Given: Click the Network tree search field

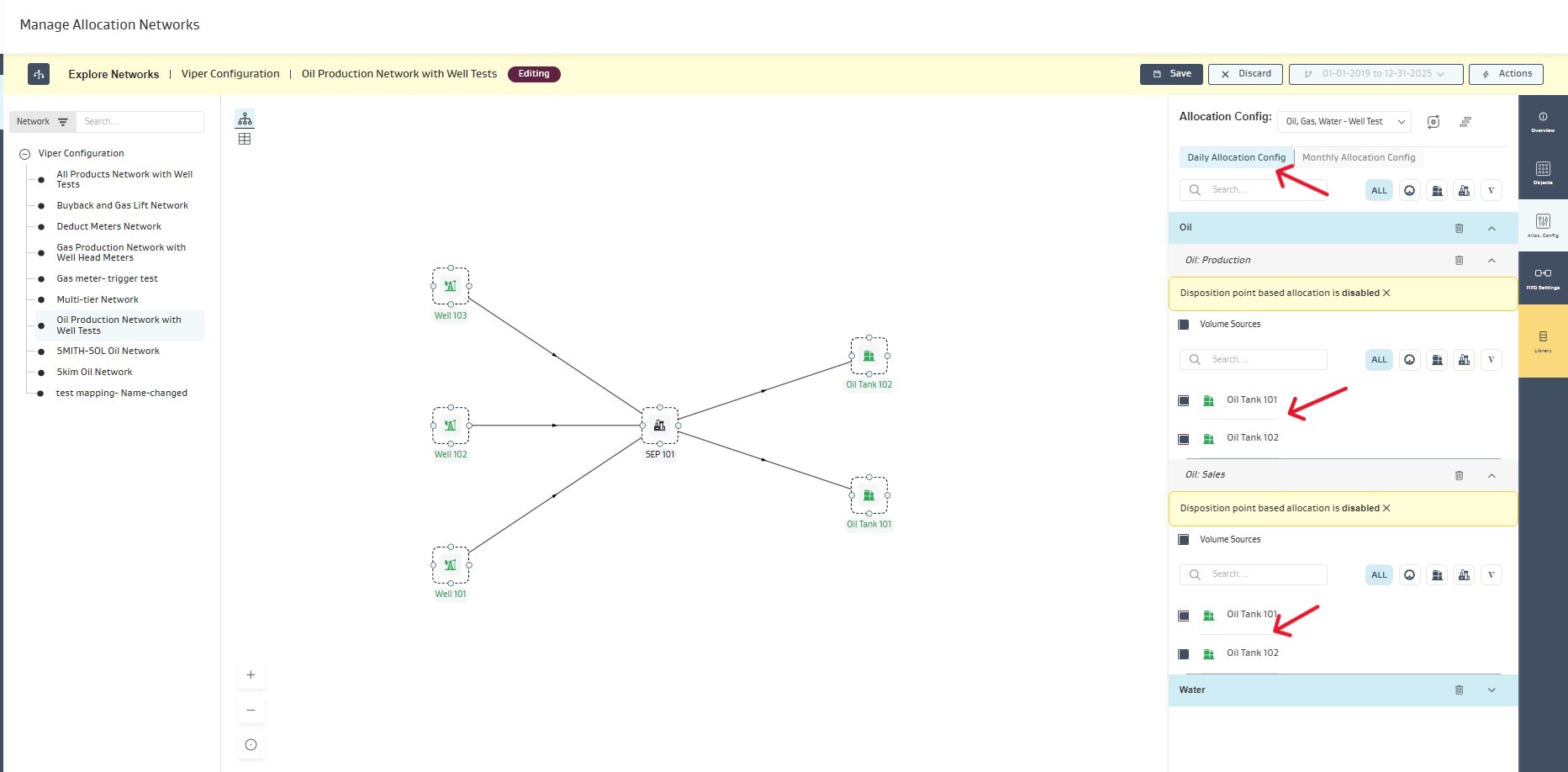Looking at the screenshot, I should coord(139,122).
